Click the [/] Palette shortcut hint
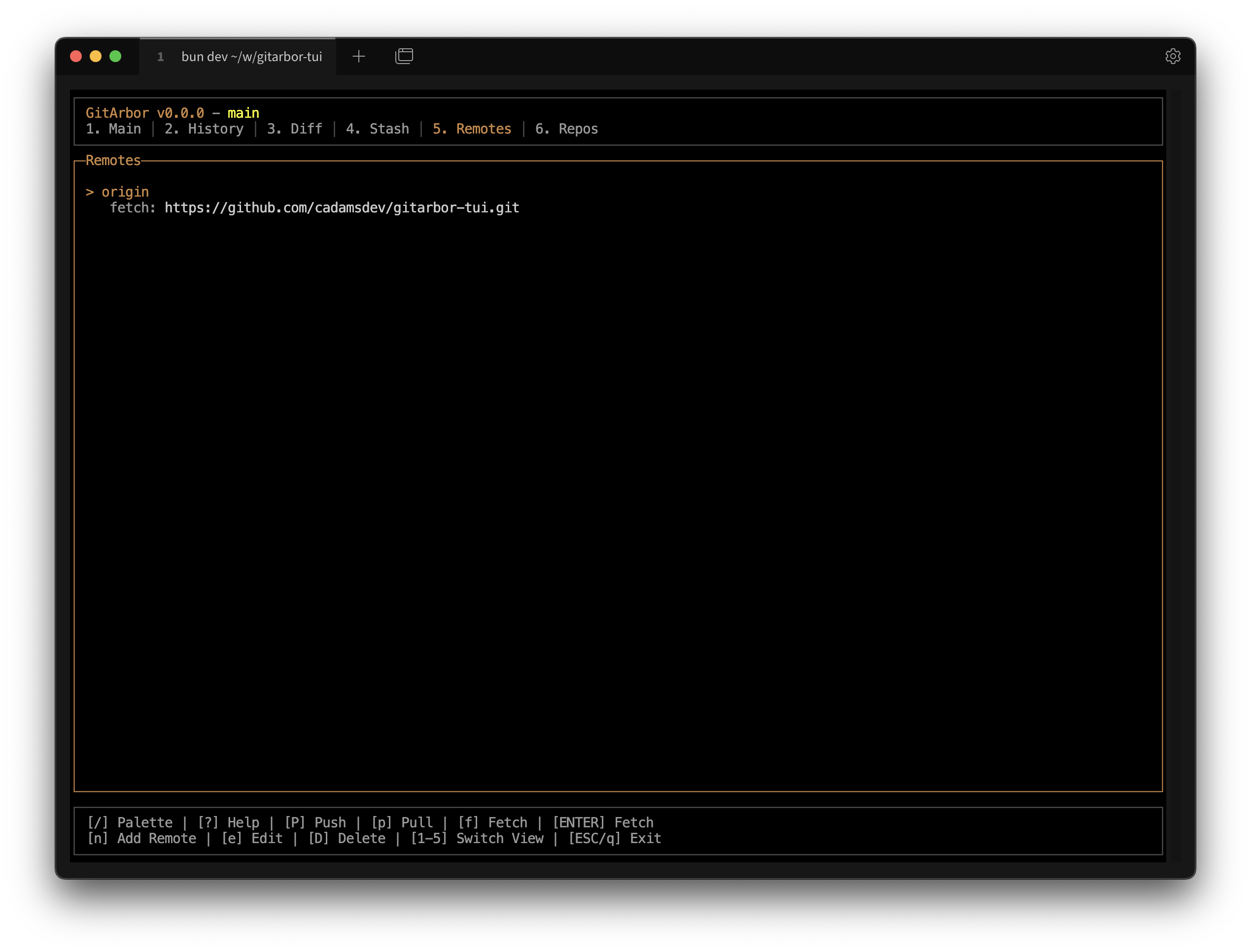 [x=130, y=822]
